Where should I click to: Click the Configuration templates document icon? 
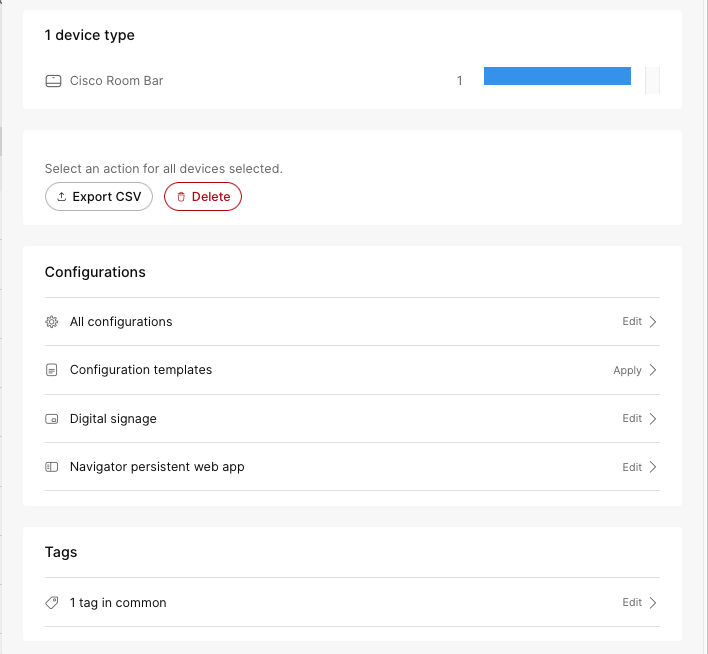coord(53,370)
